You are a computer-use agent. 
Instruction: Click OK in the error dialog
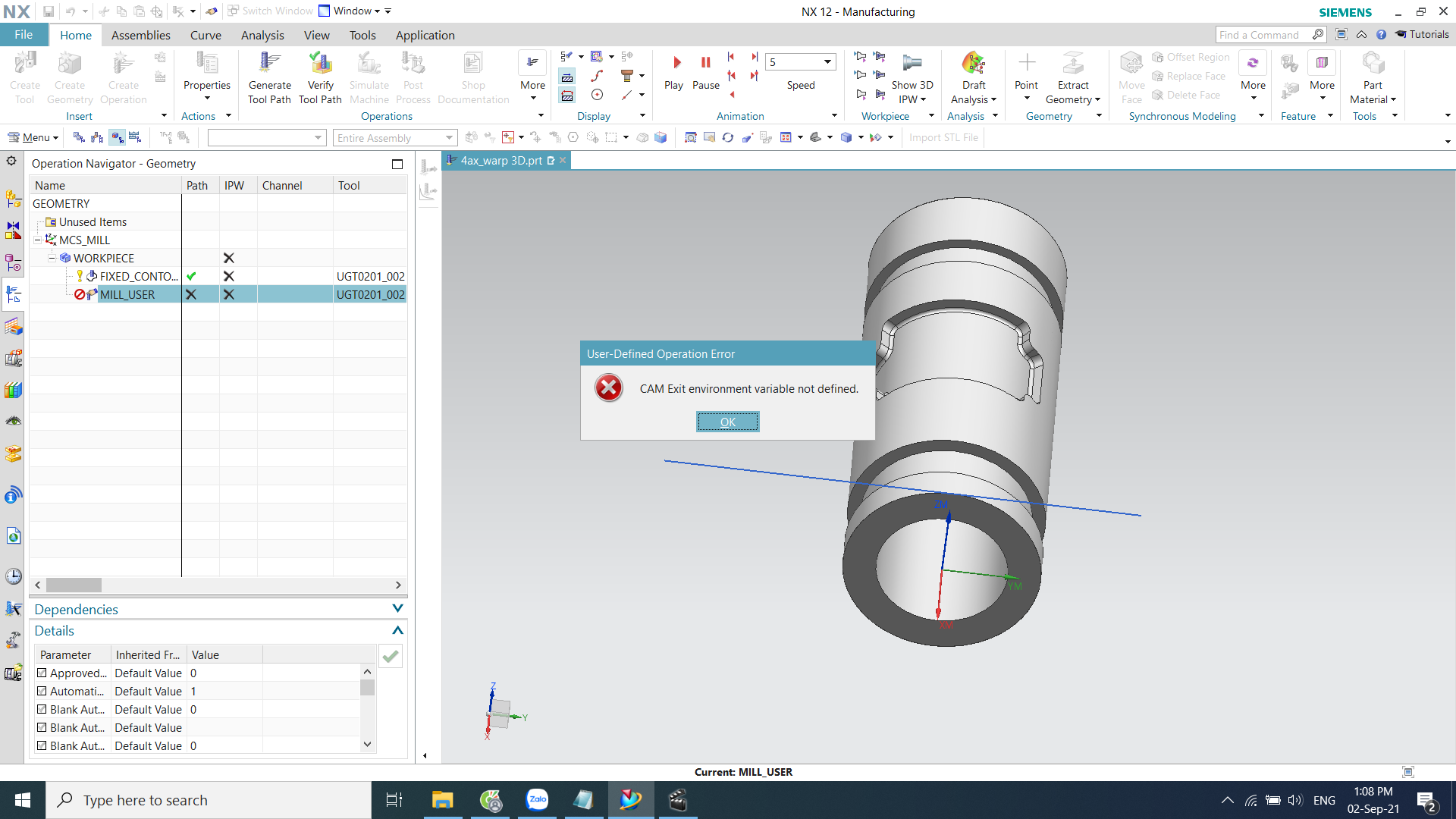(727, 422)
